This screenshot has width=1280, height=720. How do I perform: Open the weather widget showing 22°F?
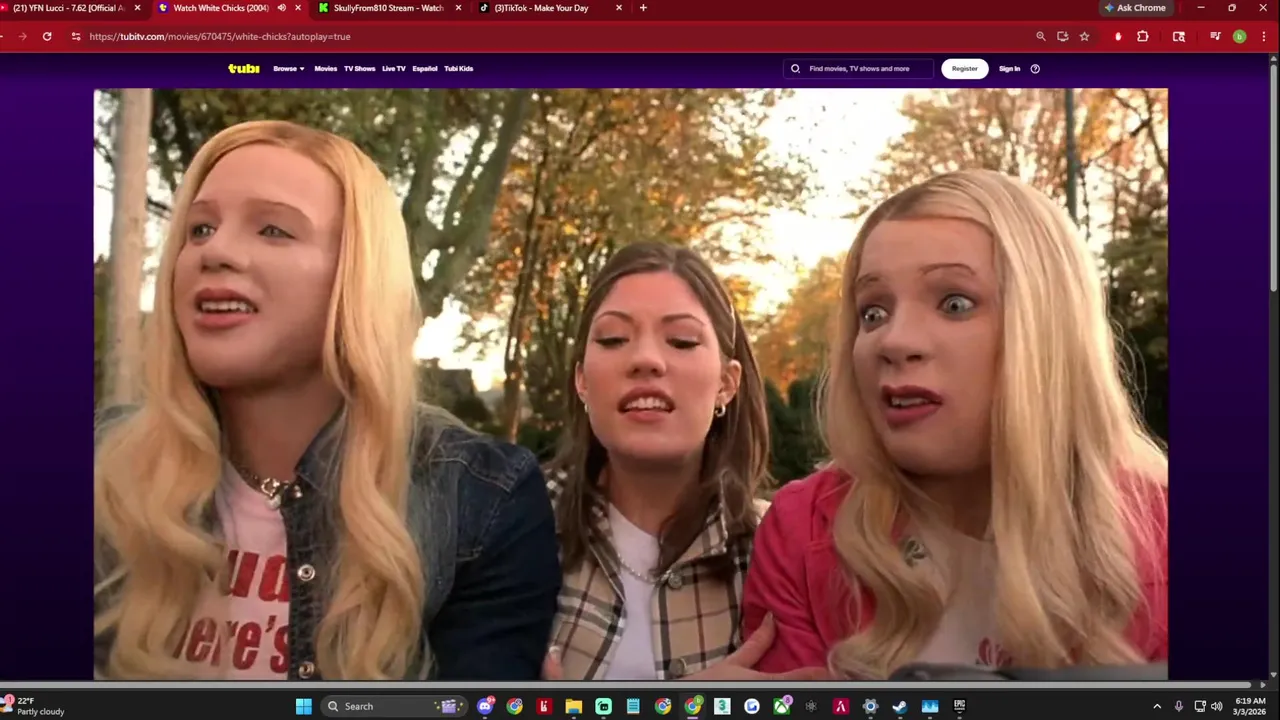[35, 706]
